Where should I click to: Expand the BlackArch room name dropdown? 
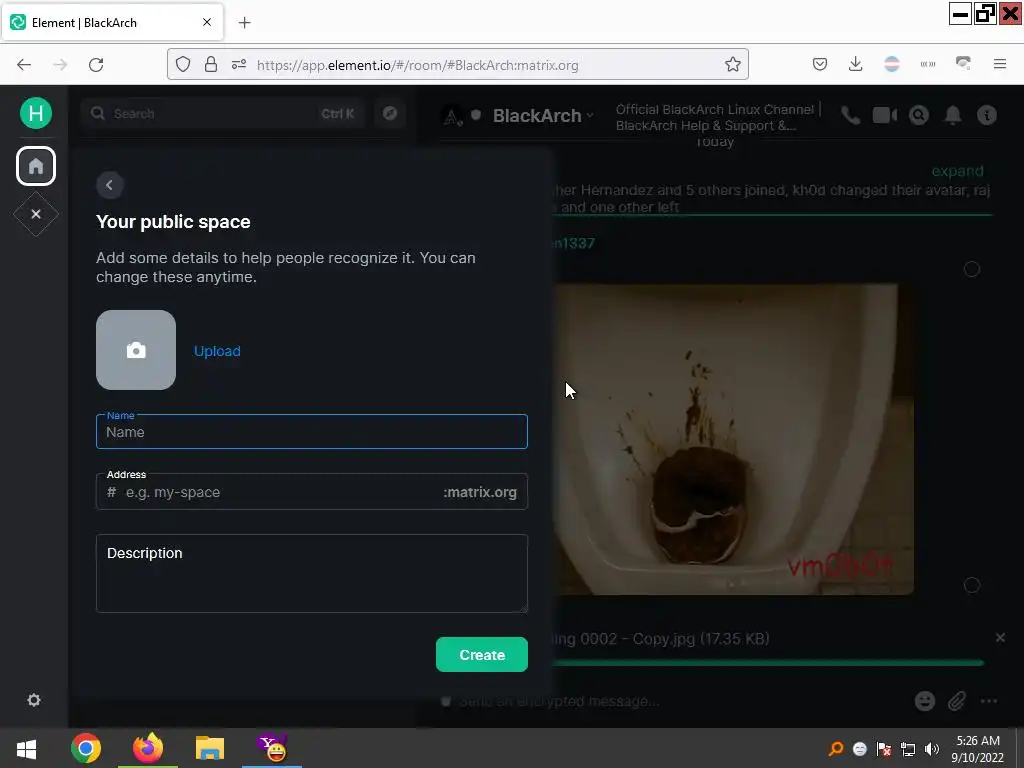(543, 116)
